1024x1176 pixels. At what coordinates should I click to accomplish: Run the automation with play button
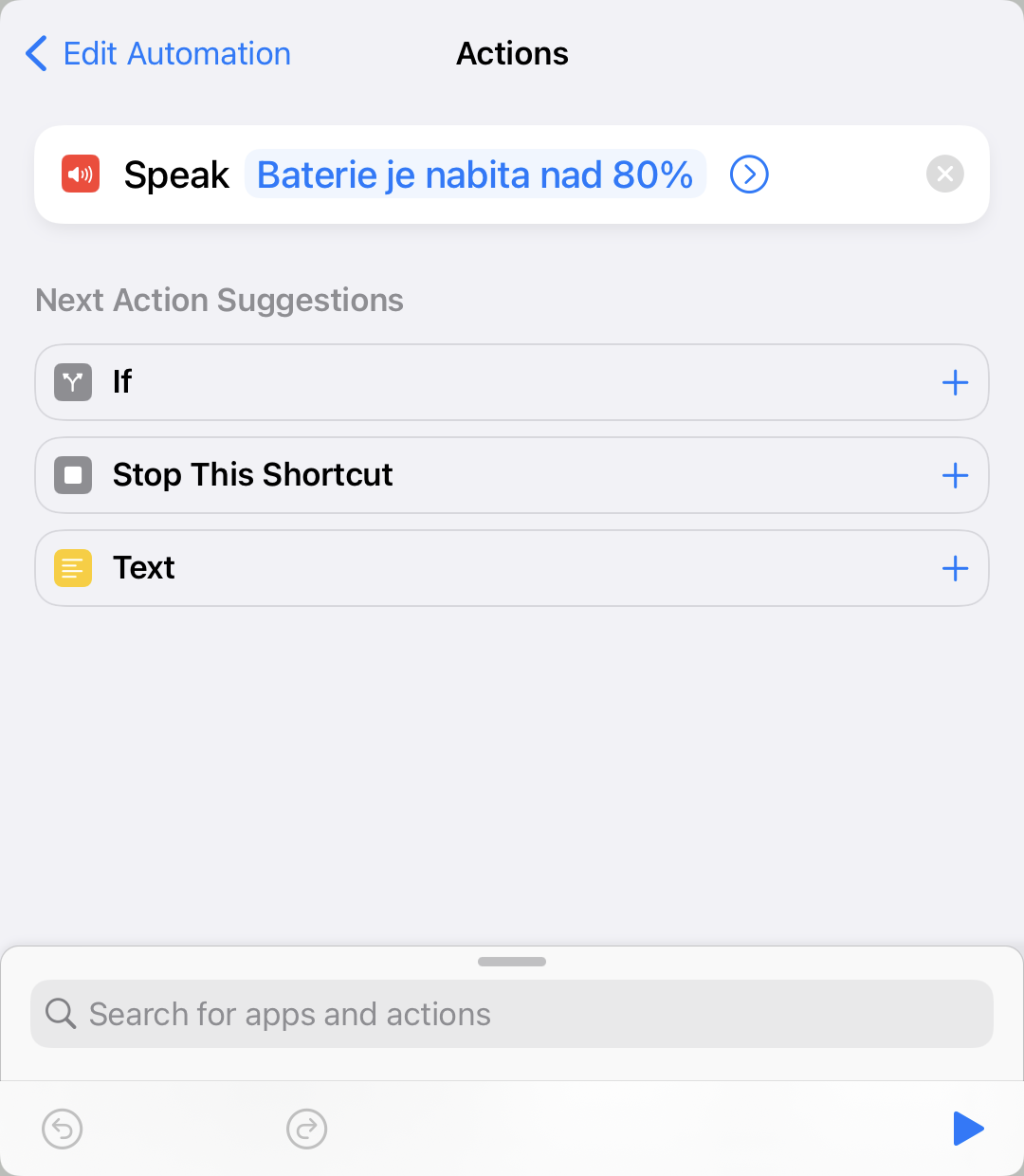pyautogui.click(x=967, y=1129)
